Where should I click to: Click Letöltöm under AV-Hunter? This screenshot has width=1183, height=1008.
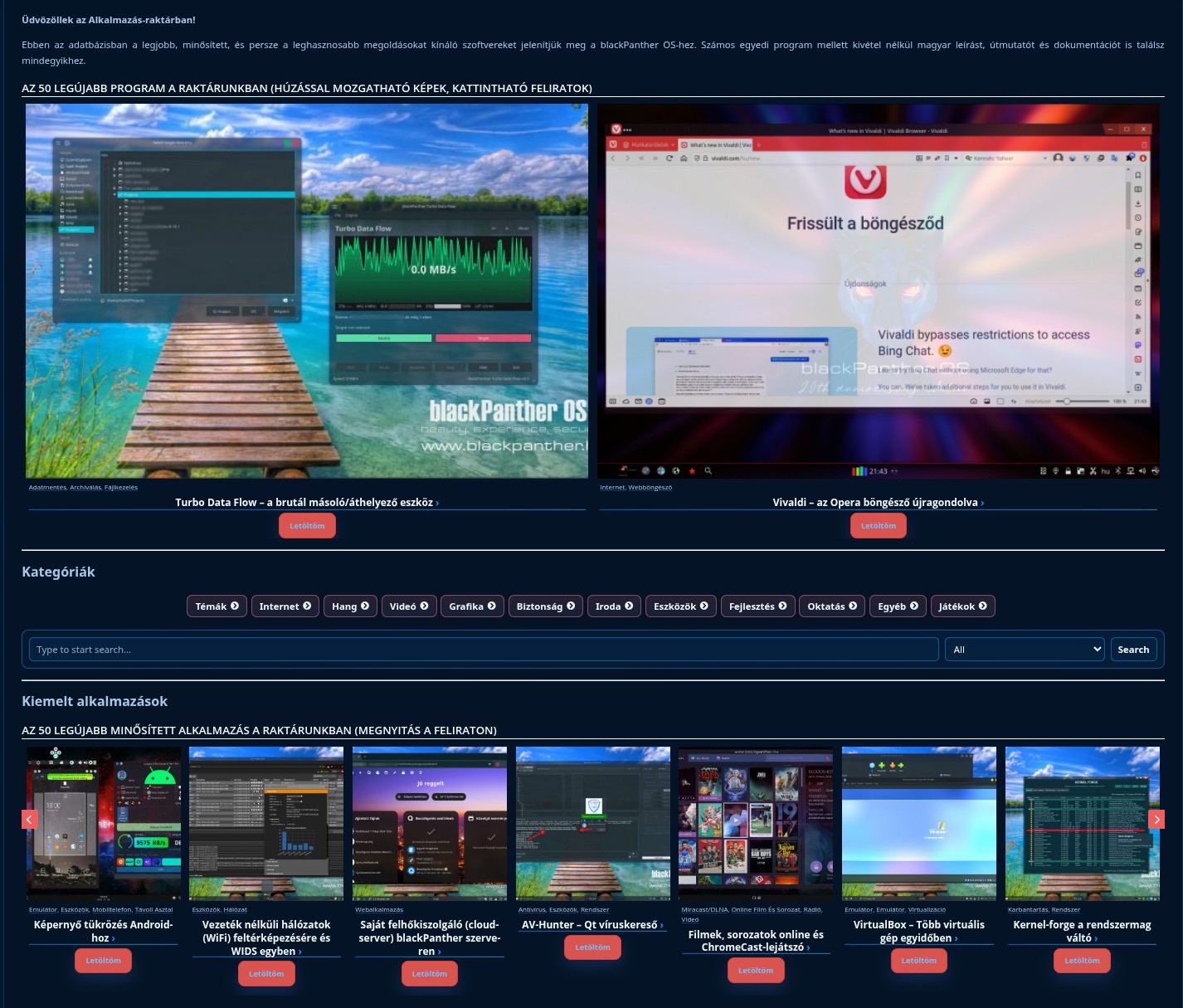(x=593, y=947)
